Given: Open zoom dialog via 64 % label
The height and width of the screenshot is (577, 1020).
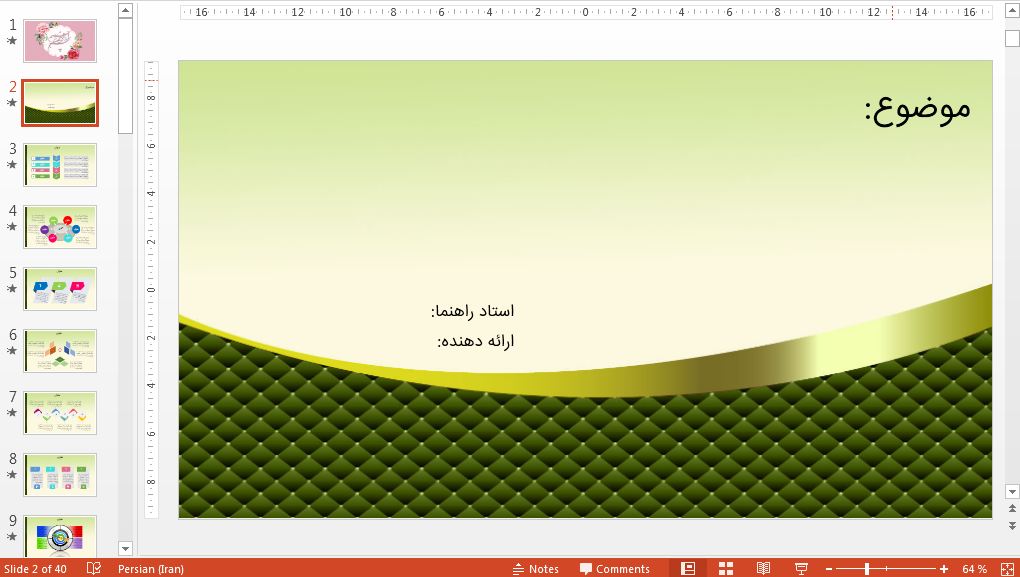Looking at the screenshot, I should pyautogui.click(x=974, y=568).
